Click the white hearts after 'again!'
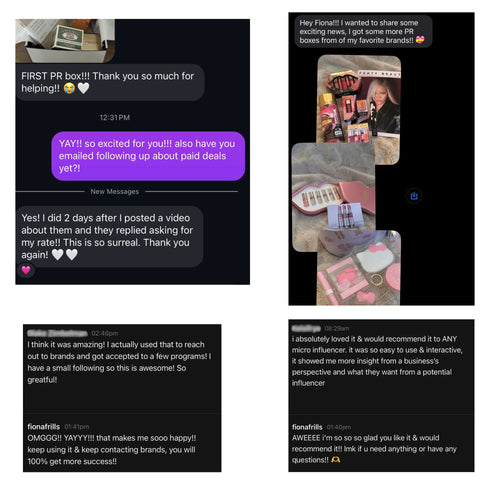Viewport: 500px width, 500px height. click(65, 255)
